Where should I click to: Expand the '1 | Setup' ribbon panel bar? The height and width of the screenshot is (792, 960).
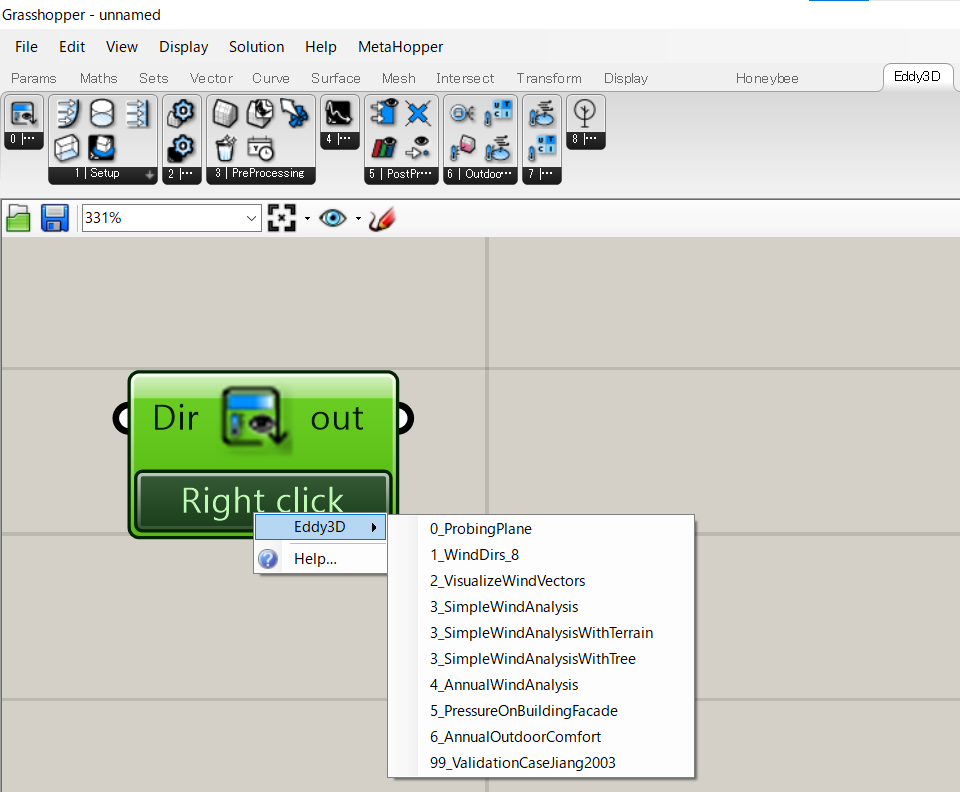point(103,174)
